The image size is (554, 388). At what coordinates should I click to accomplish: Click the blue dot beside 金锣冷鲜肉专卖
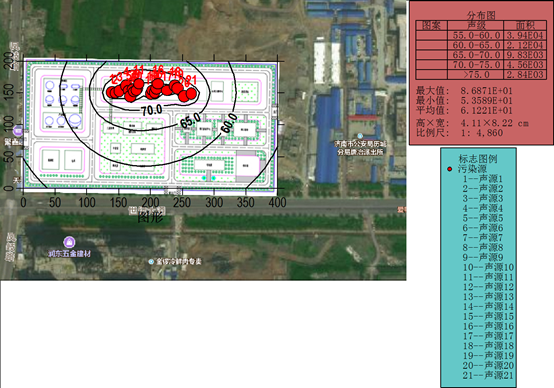[x=151, y=262]
